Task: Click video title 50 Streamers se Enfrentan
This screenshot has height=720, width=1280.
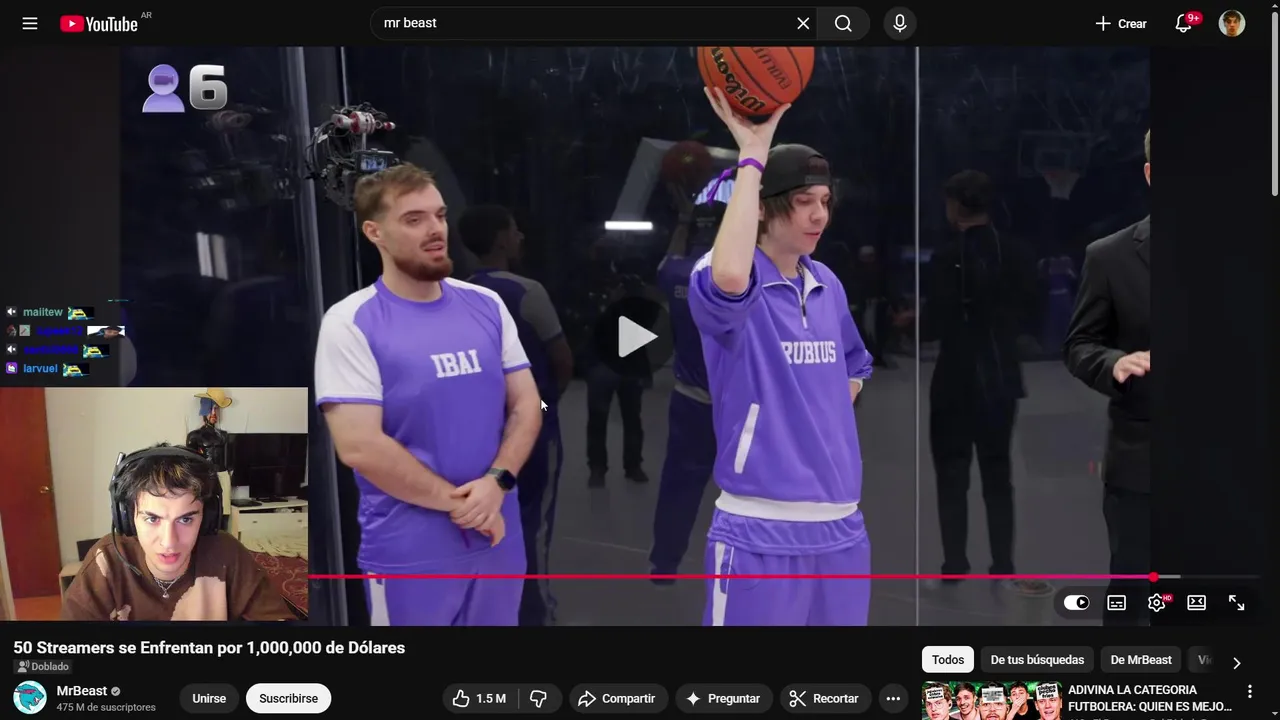Action: [209, 648]
